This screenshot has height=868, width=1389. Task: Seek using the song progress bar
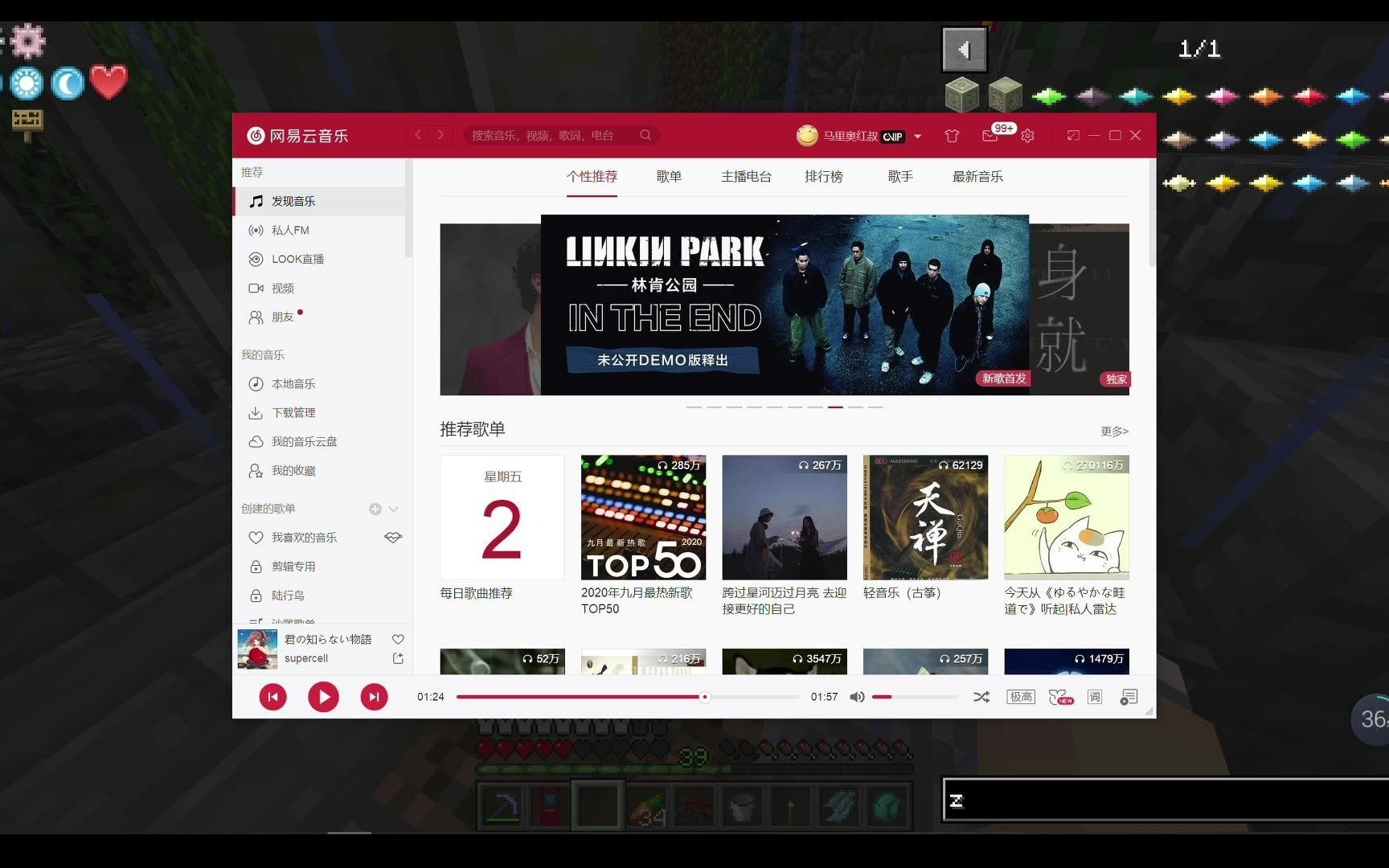coord(628,697)
